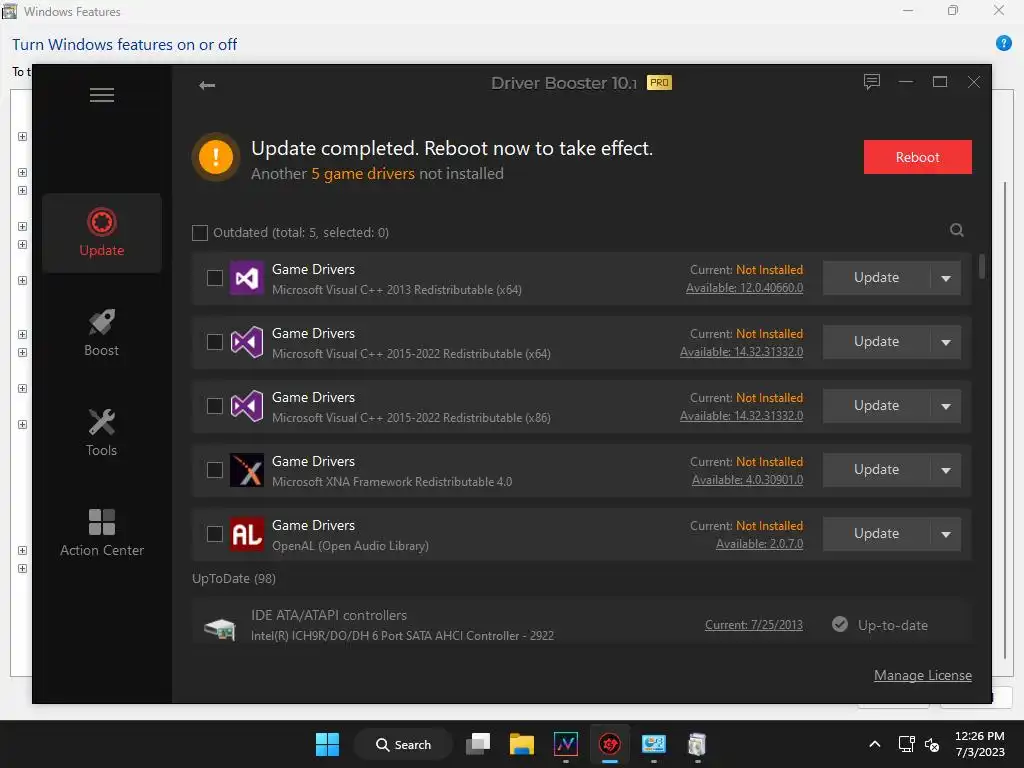Open dropdown arrow for OpenAL Update

click(946, 534)
